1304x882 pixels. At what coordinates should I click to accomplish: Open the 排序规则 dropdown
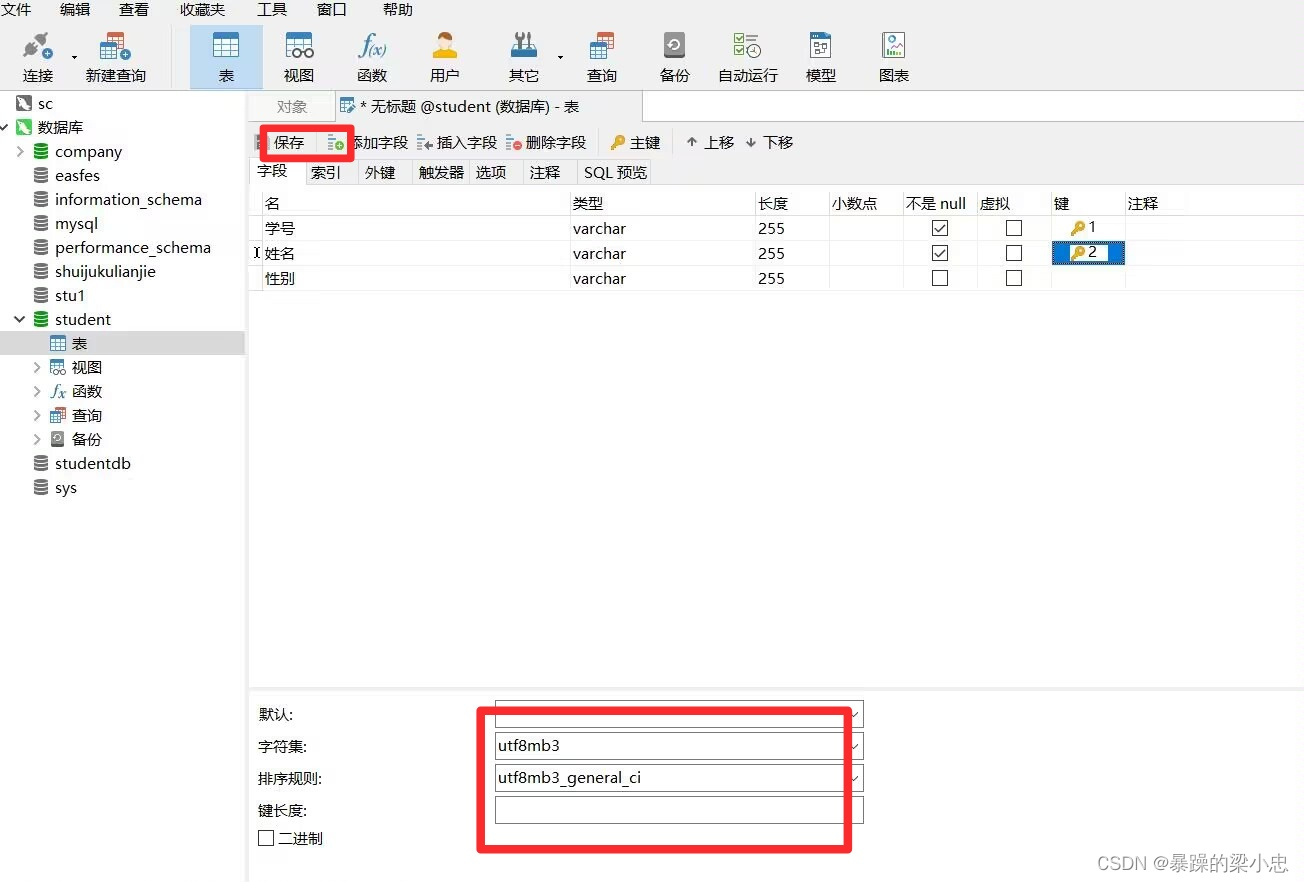[x=855, y=777]
